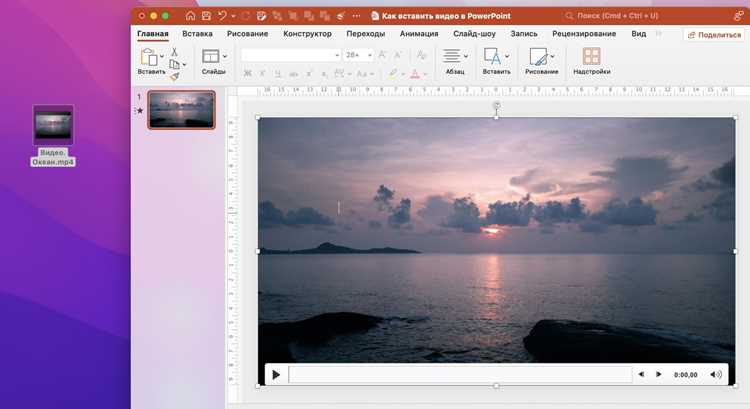This screenshot has height=409, width=750.
Task: Toggle underline Ч formatting
Action: point(277,74)
